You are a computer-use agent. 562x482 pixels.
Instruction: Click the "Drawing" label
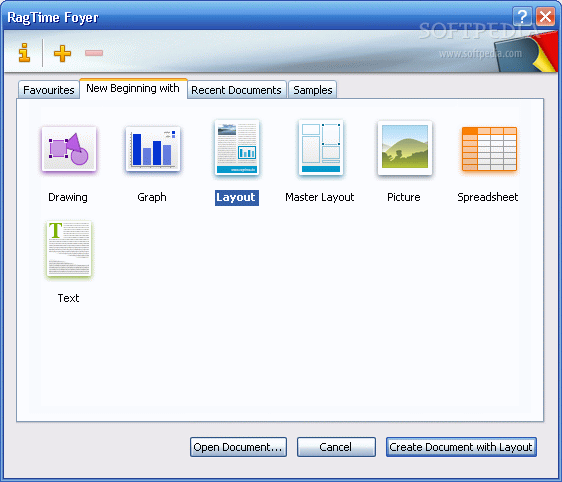coord(68,197)
